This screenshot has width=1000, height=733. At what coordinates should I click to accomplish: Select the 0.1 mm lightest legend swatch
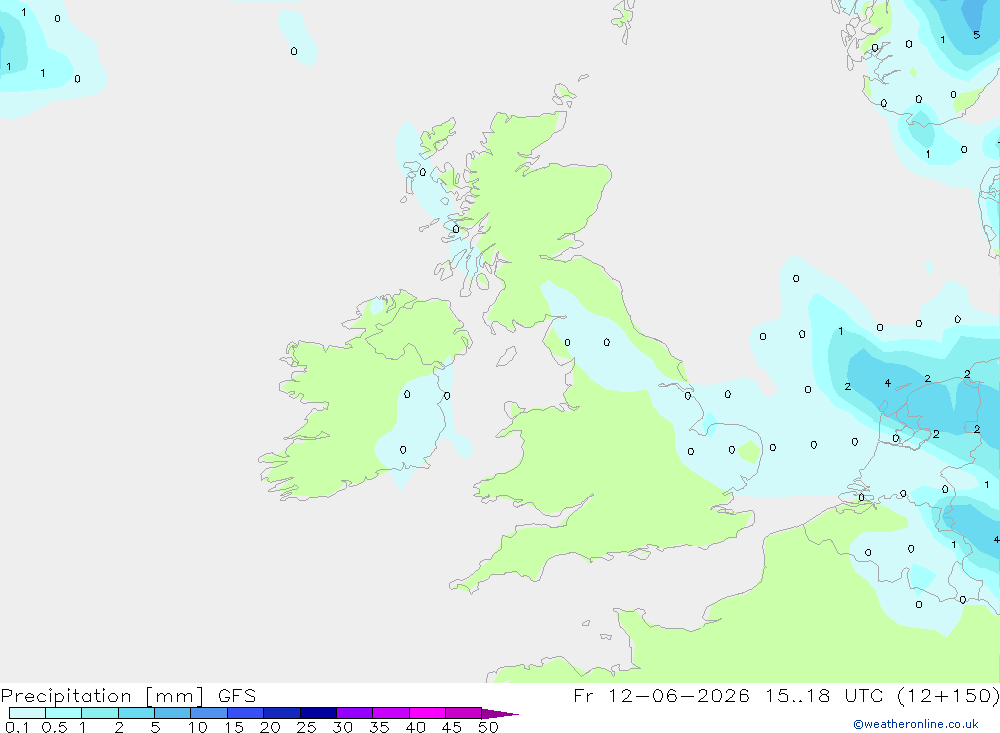tap(27, 713)
